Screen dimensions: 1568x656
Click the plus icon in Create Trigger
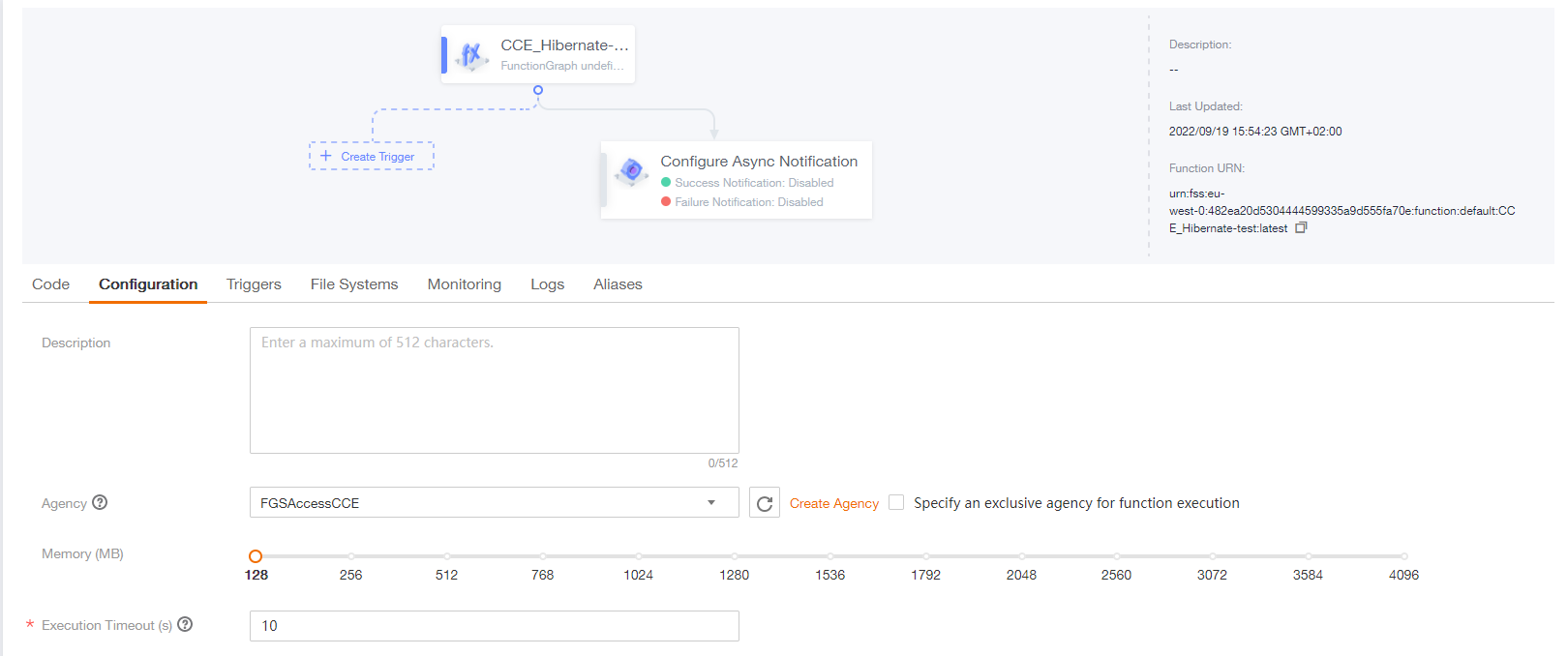pyautogui.click(x=325, y=156)
